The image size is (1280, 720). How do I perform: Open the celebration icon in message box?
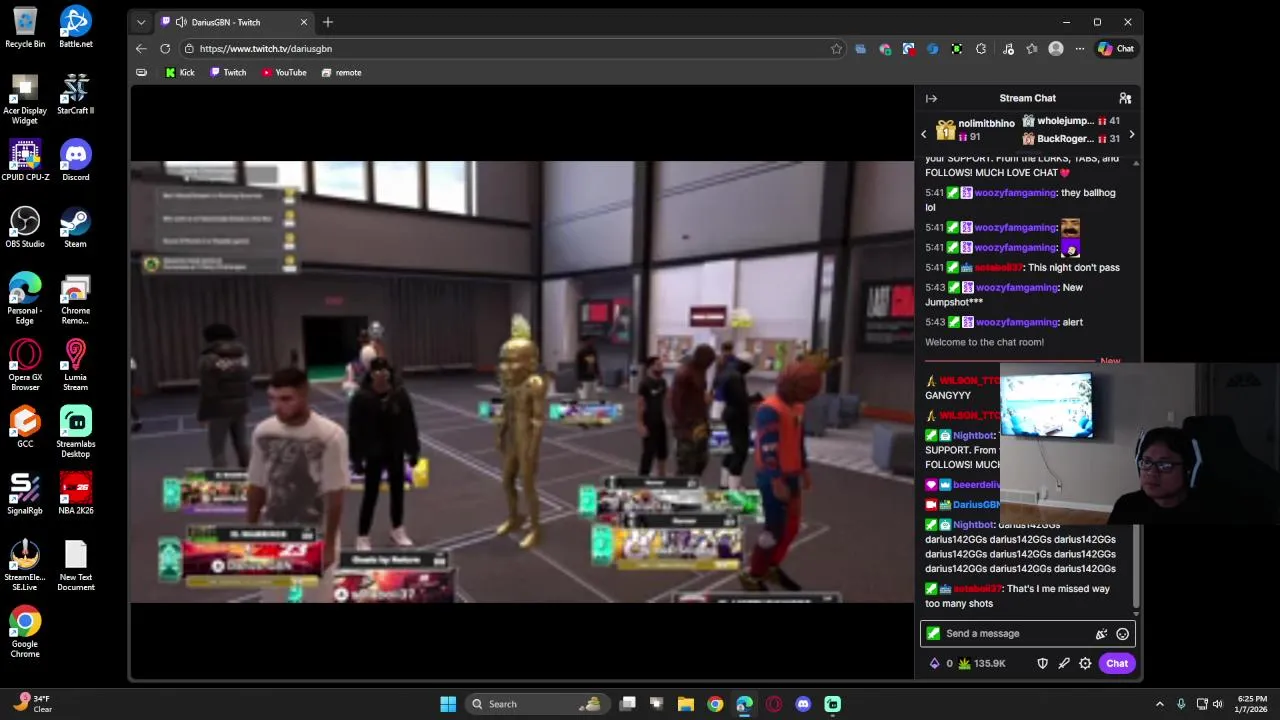1101,634
